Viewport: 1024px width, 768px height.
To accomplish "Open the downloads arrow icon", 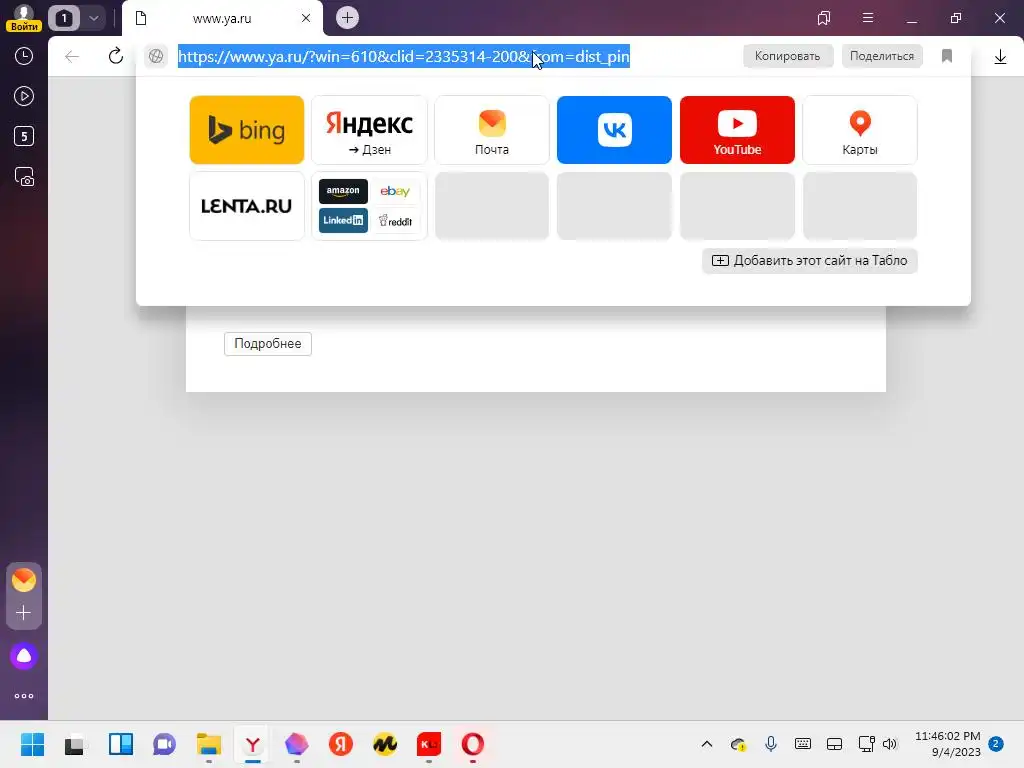I will coord(1000,57).
